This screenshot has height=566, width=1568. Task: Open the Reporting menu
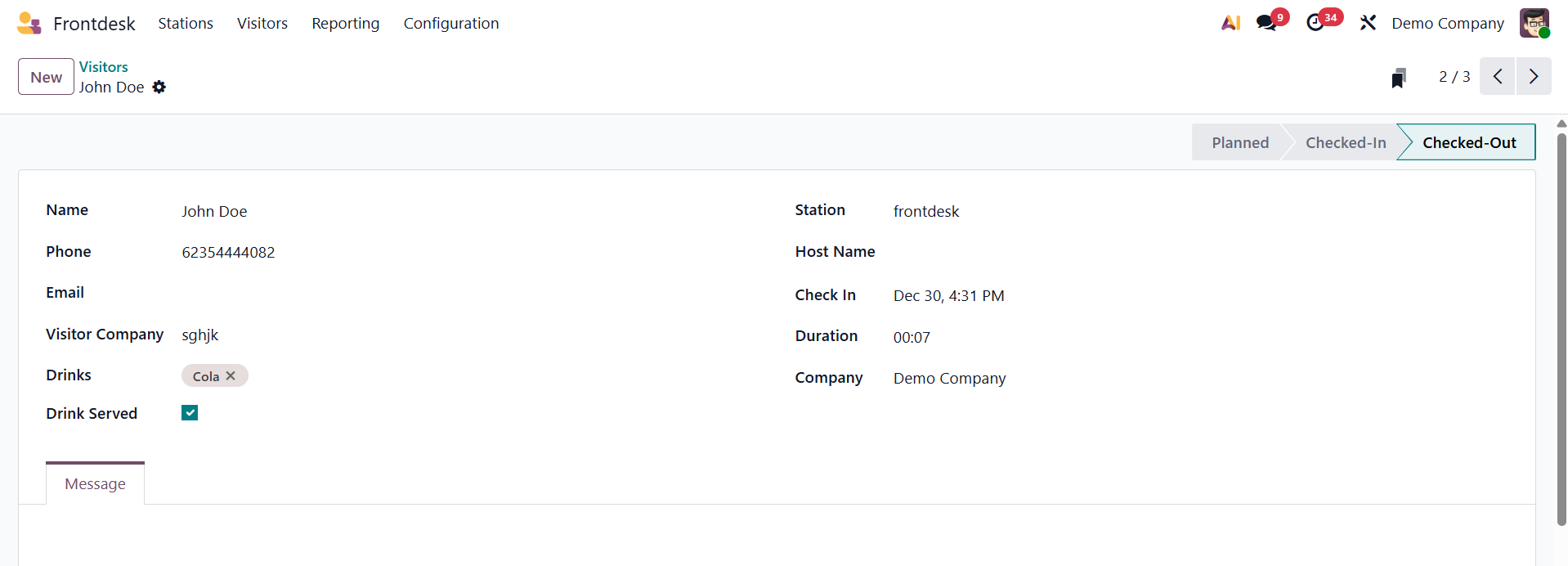[x=345, y=24]
